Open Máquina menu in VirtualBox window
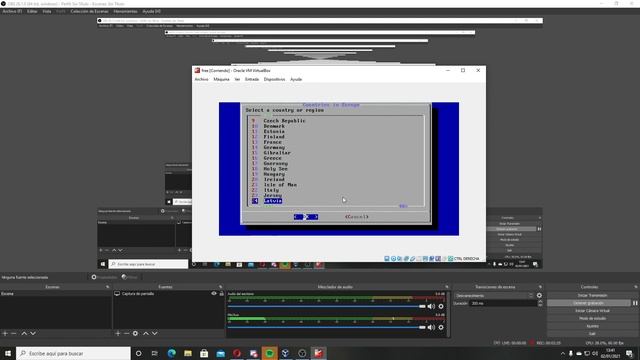This screenshot has width=640, height=360. [x=221, y=79]
